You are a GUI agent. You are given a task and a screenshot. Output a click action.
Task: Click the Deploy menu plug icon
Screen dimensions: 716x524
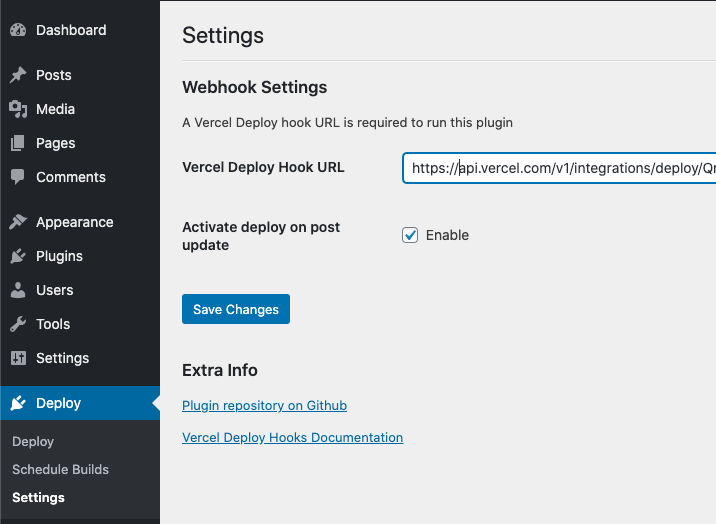18,403
